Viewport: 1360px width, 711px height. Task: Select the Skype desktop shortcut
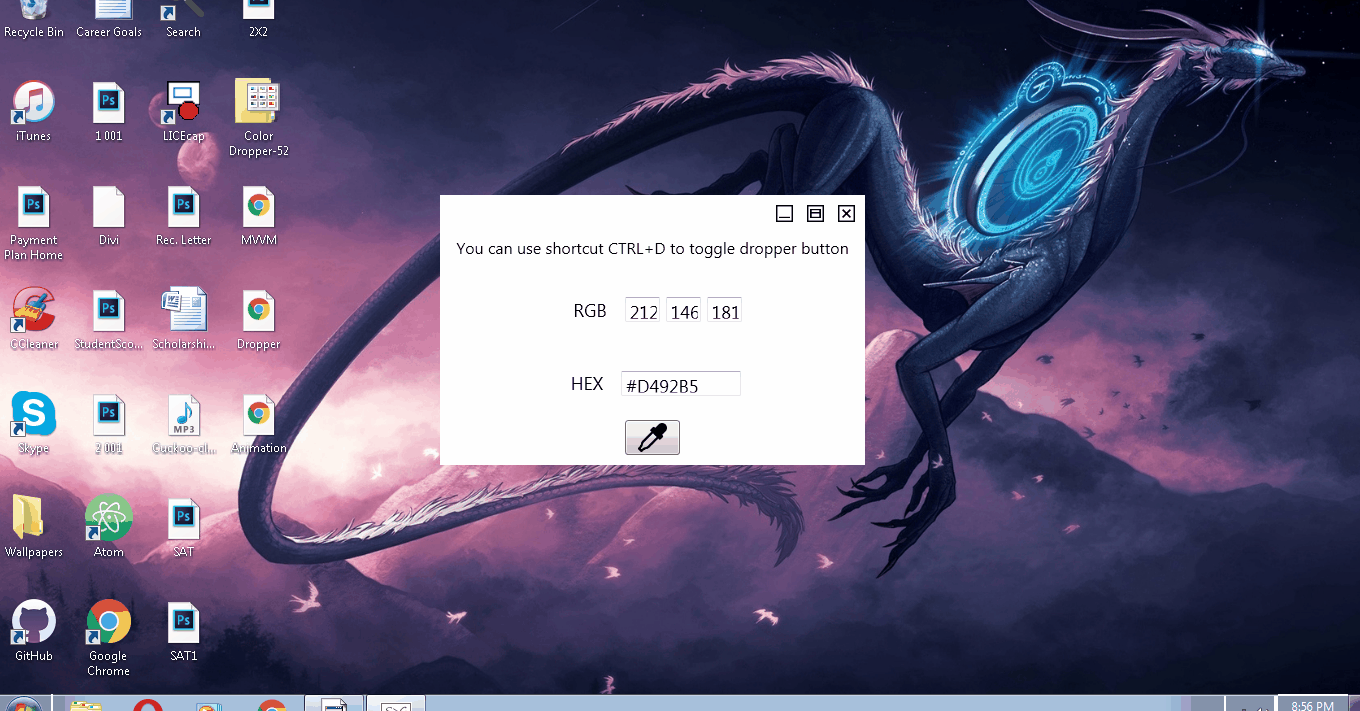[34, 424]
